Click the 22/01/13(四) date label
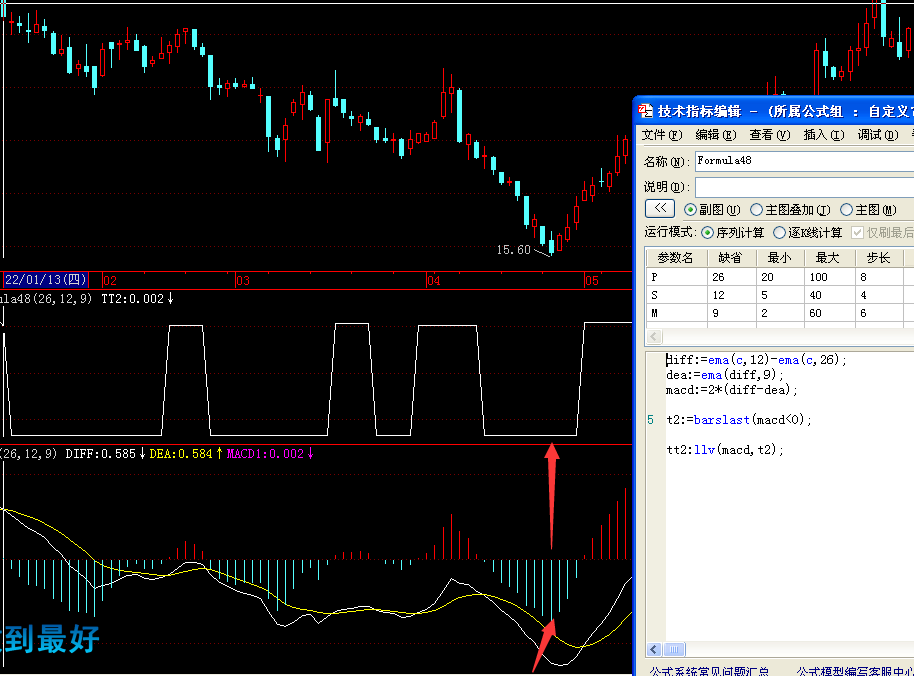 (x=45, y=280)
